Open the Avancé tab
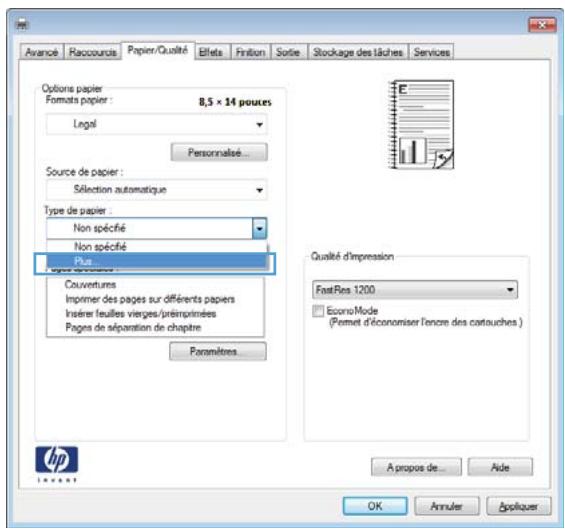Image resolution: width=565 pixels, height=531 pixels. (x=42, y=52)
